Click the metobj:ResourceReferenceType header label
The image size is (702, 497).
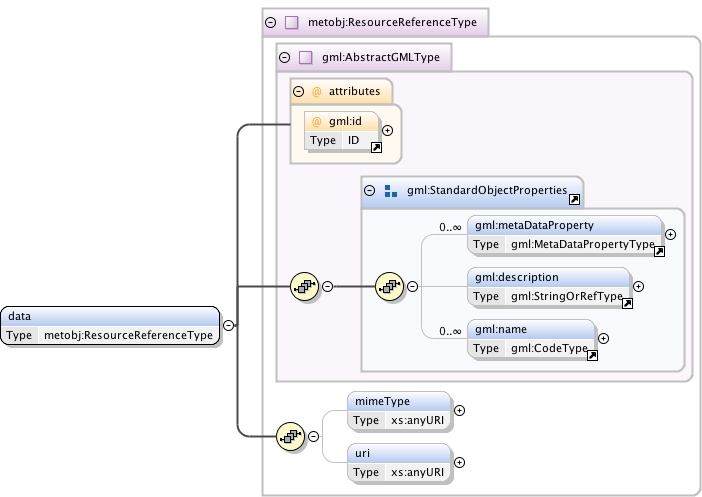[392, 22]
